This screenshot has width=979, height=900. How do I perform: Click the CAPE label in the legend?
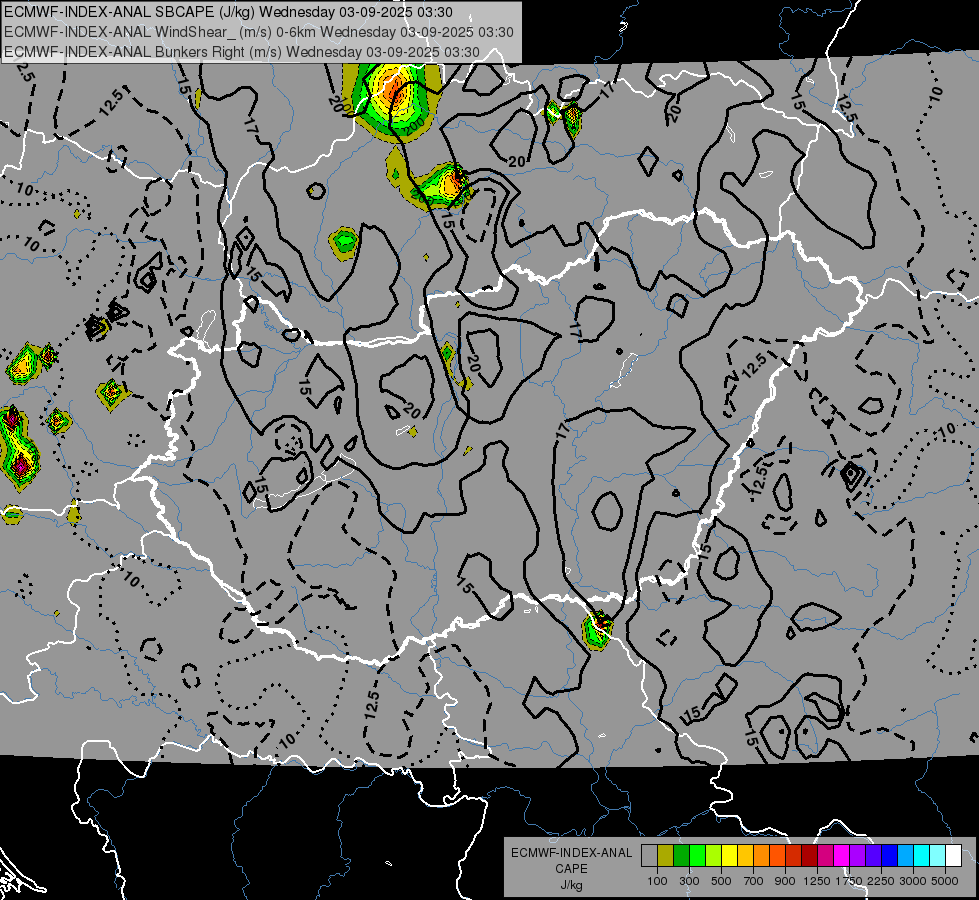pyautogui.click(x=571, y=869)
